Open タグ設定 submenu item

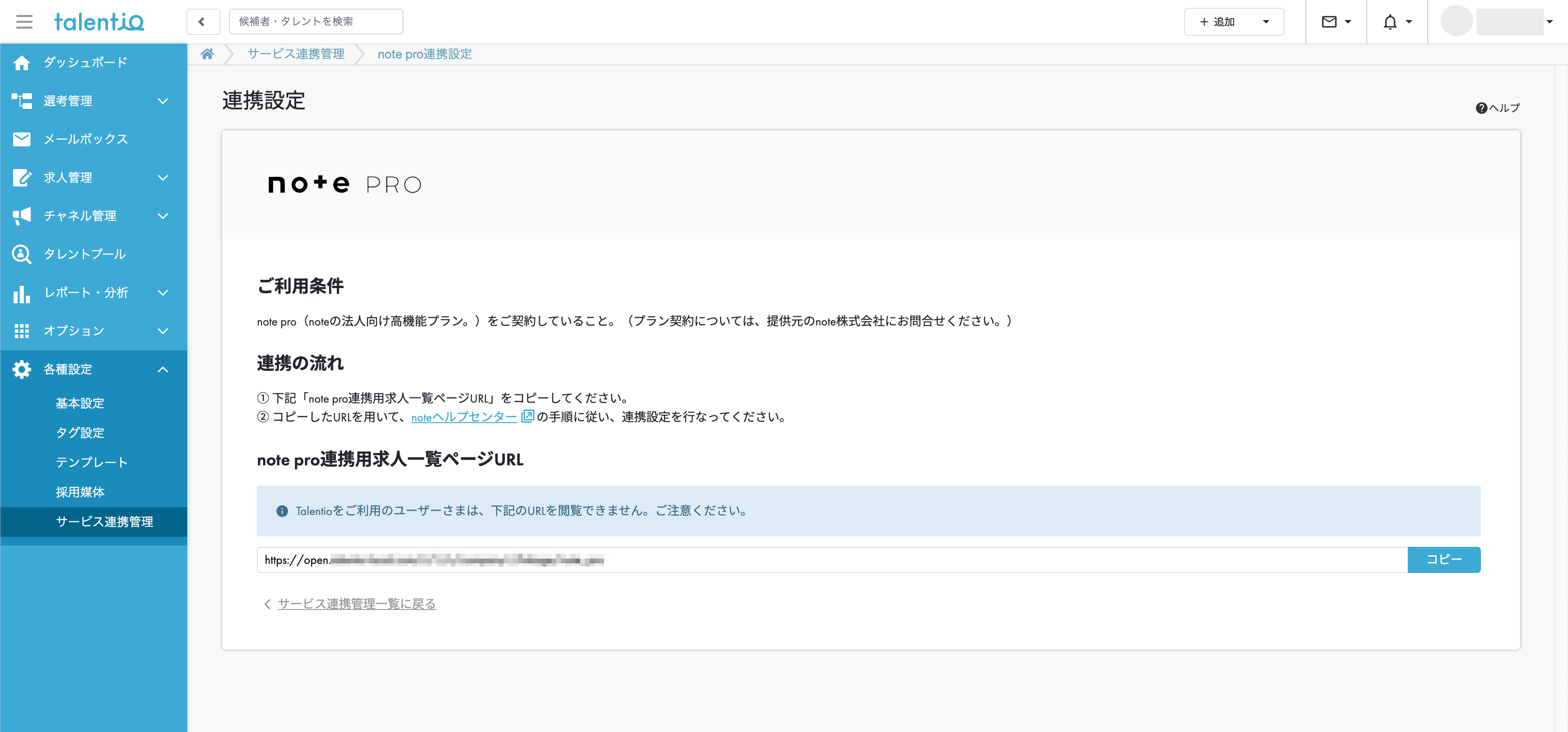tap(94, 433)
